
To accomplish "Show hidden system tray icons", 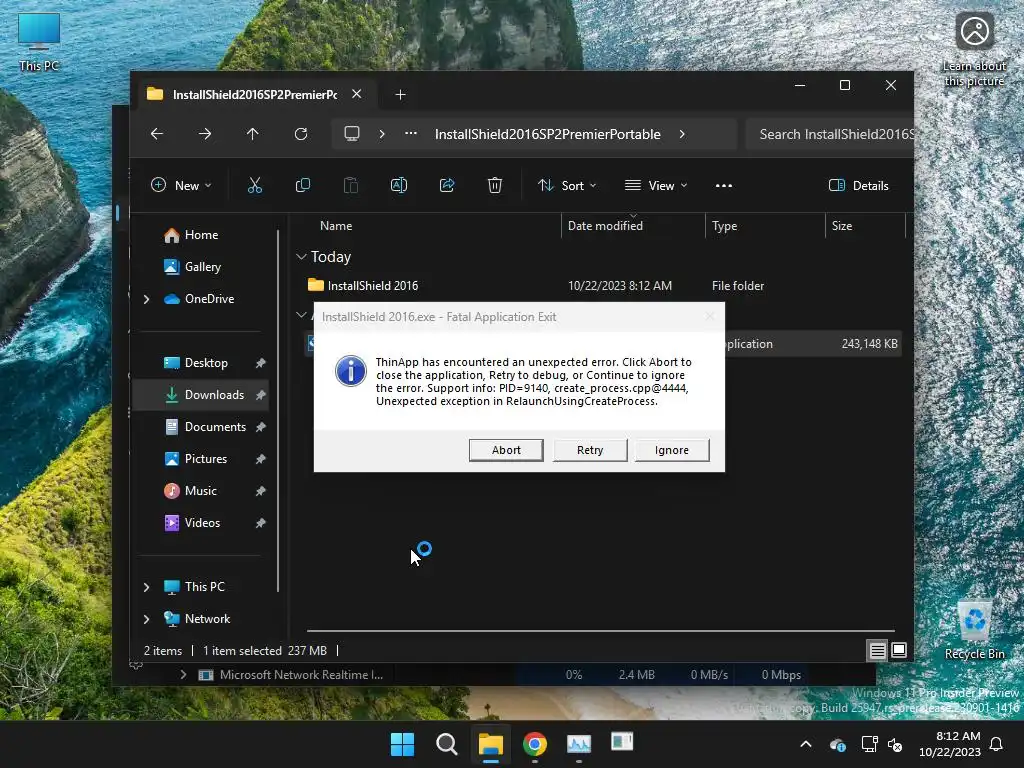I will (x=806, y=744).
